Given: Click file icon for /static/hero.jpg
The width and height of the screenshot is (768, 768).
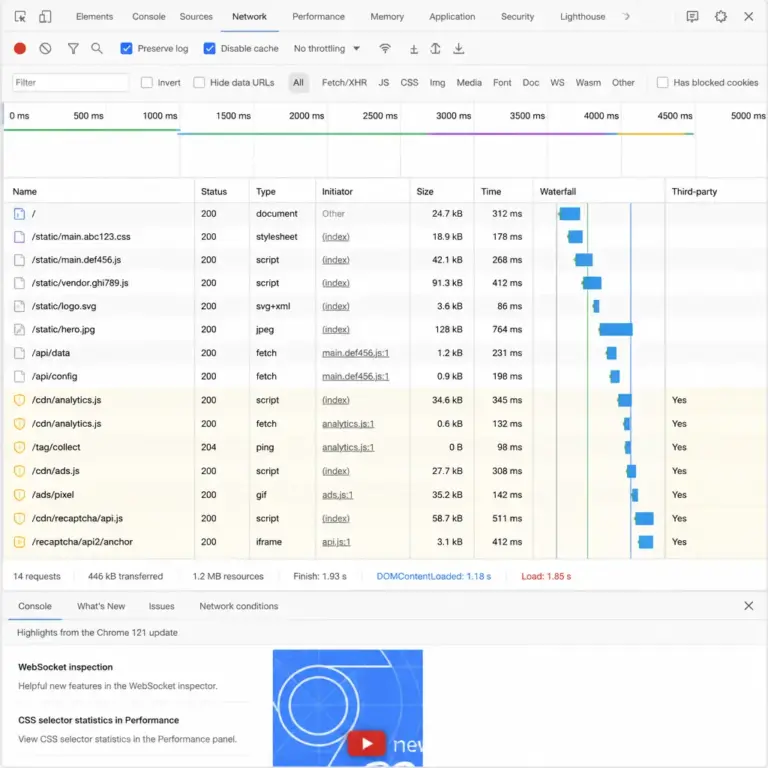Looking at the screenshot, I should coord(19,329).
